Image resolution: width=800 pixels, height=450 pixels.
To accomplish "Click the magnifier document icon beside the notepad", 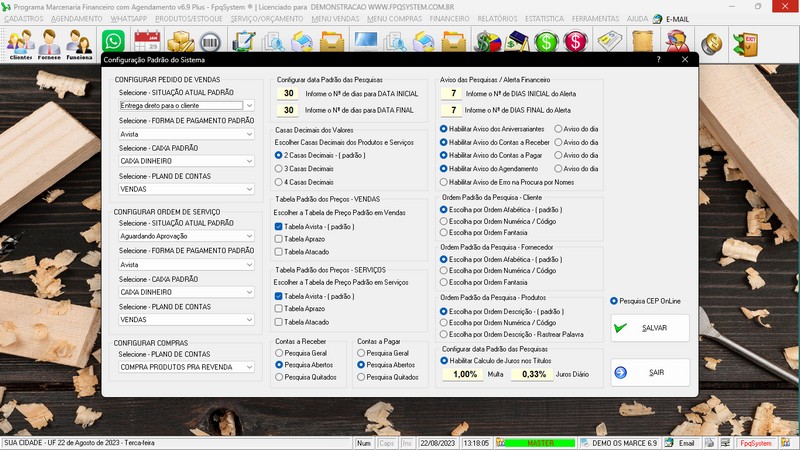I will tap(273, 42).
